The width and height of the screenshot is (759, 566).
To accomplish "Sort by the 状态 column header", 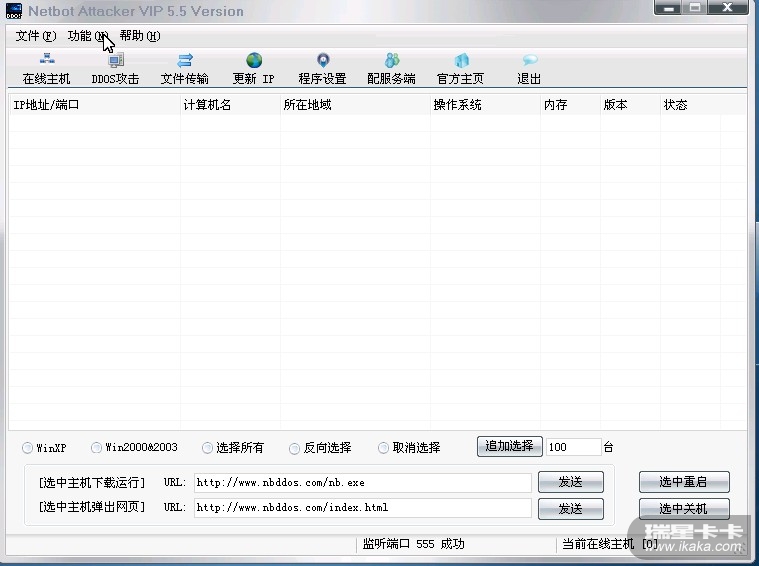I will point(690,105).
